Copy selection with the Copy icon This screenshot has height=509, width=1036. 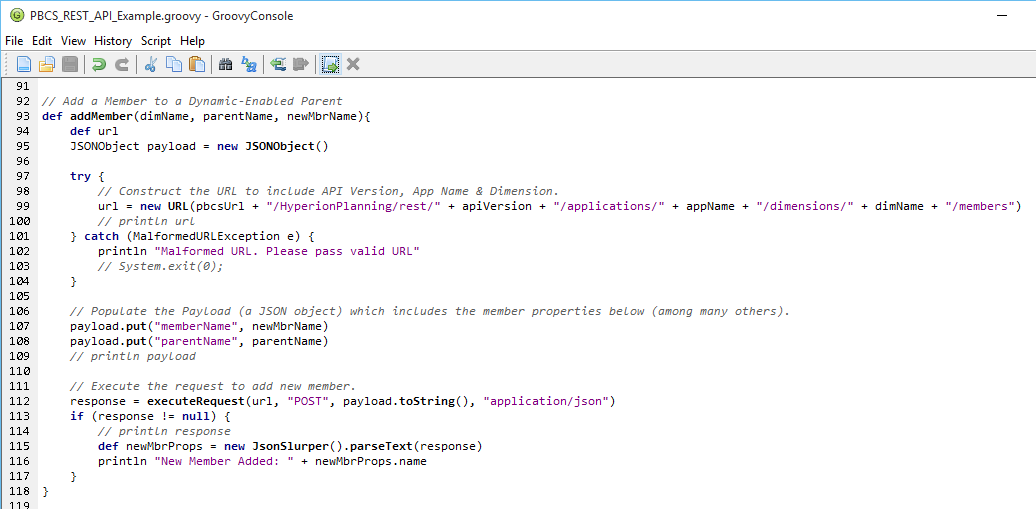point(174,64)
